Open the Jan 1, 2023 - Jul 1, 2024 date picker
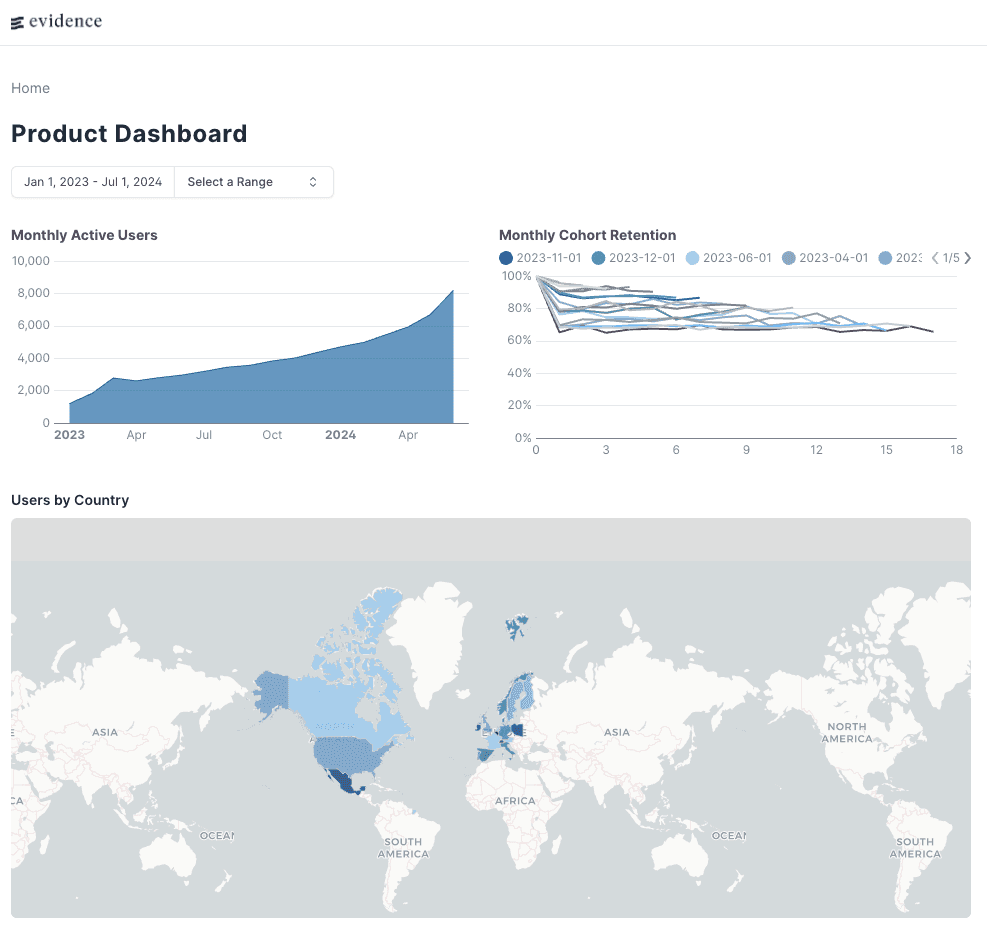Viewport: 987px width, 929px height. (x=93, y=182)
